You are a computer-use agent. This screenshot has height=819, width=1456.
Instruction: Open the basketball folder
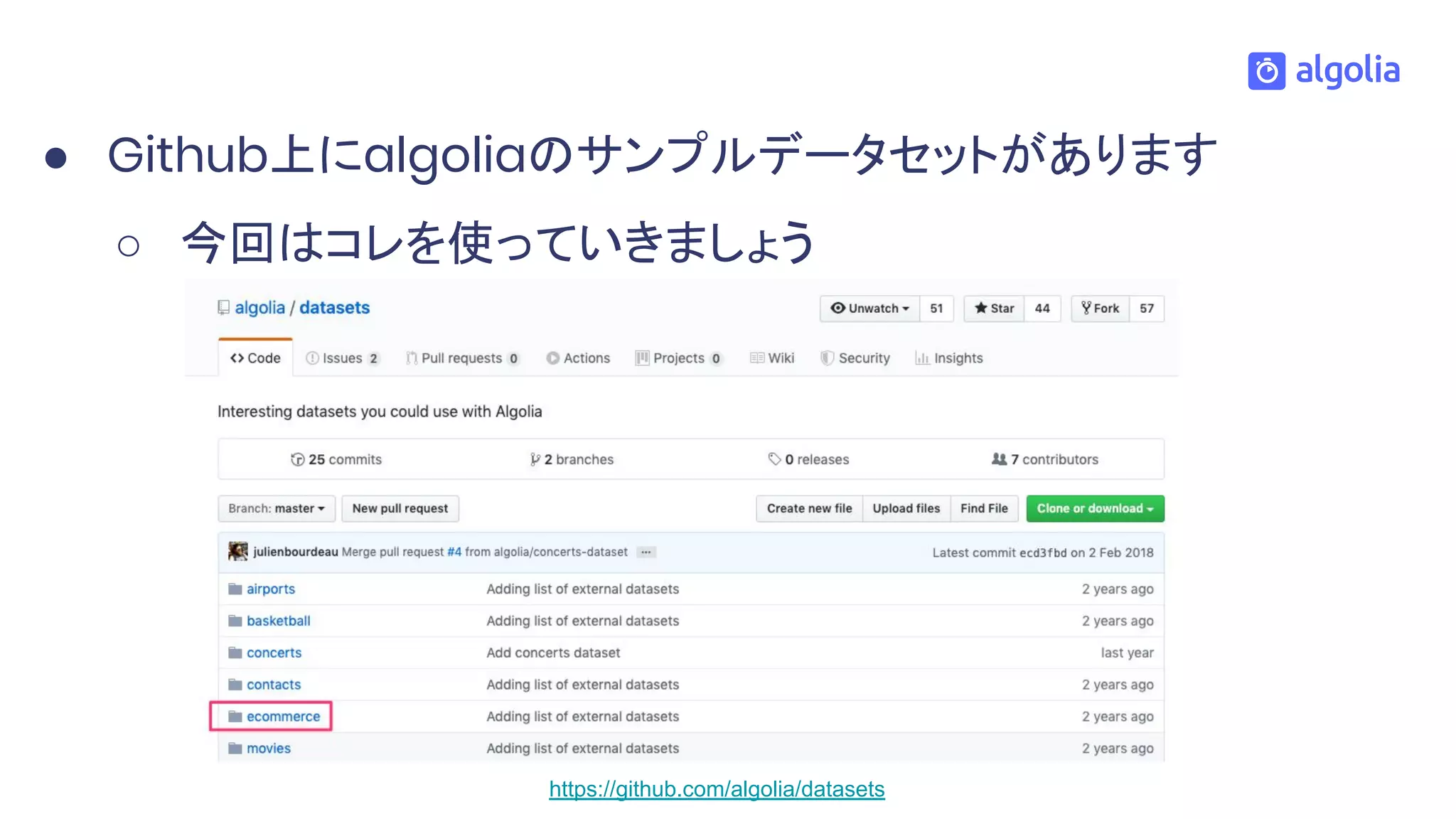pyautogui.click(x=279, y=621)
